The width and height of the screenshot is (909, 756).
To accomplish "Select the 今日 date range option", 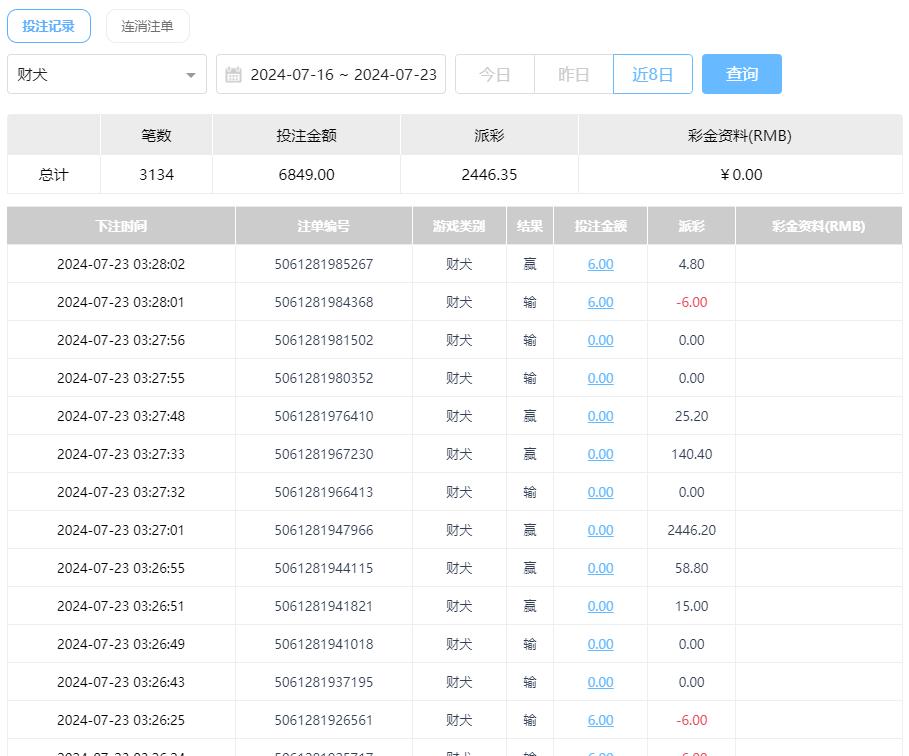I will pos(494,75).
